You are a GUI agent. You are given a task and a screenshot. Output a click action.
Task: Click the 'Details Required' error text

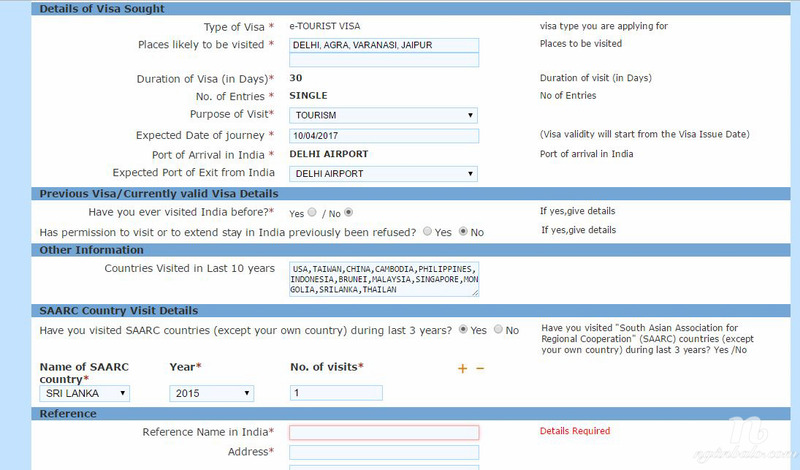(x=575, y=431)
